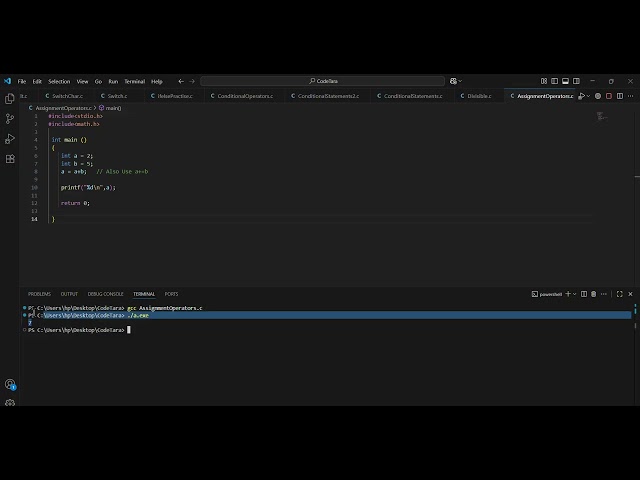Screen dimensions: 640x480
Task: Open the Accounts menu icon
Action: (x=10, y=384)
